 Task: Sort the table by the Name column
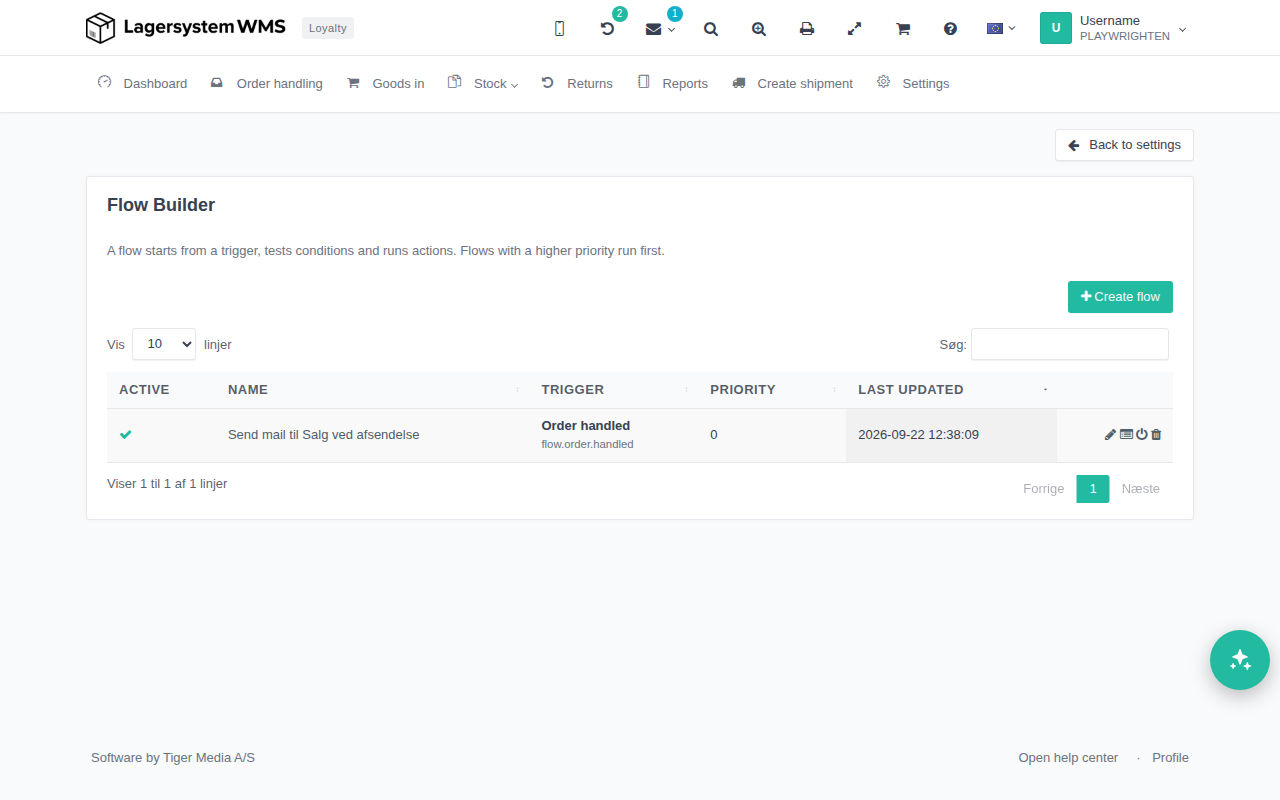[x=374, y=390]
